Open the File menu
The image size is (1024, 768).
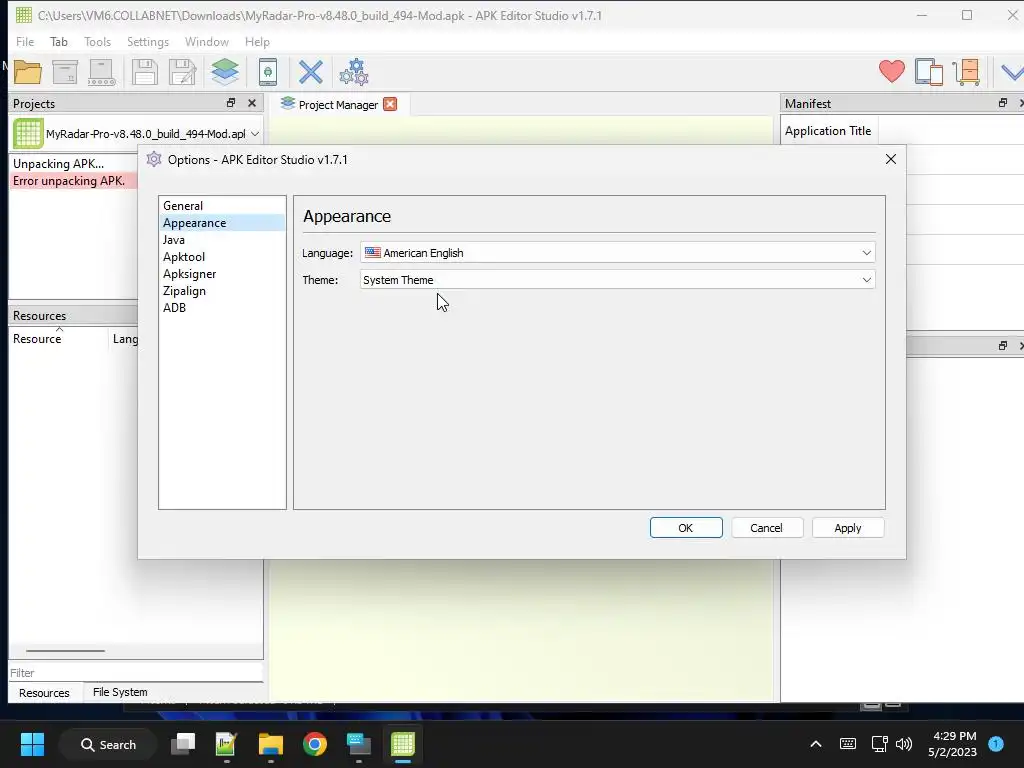tap(25, 42)
